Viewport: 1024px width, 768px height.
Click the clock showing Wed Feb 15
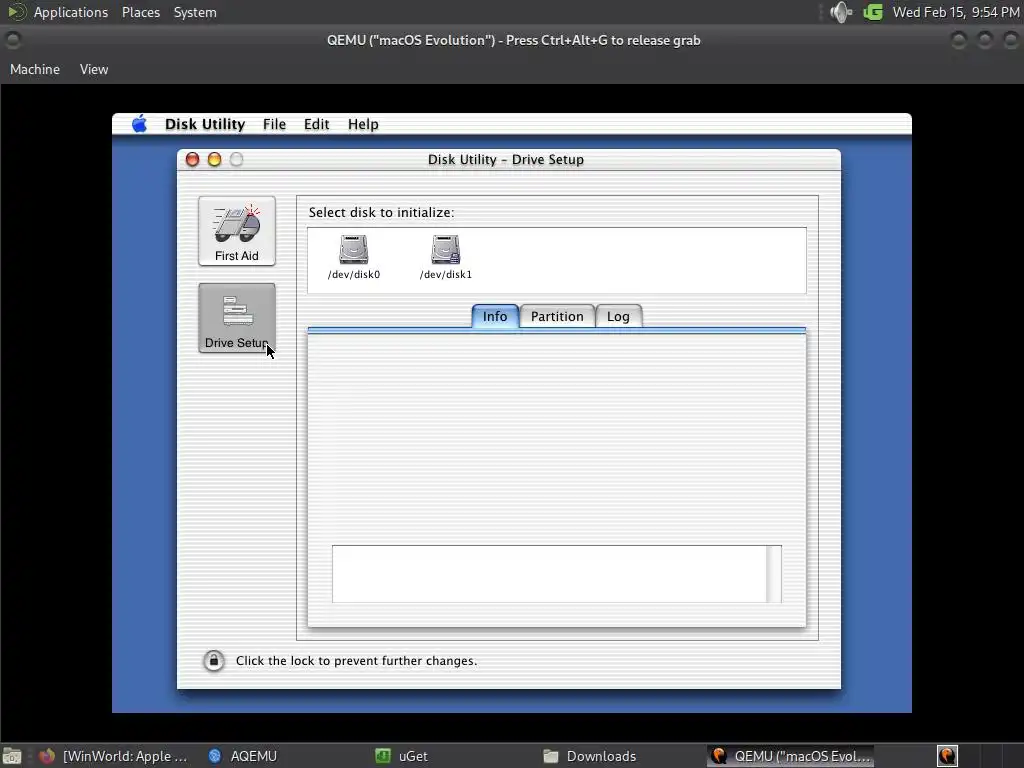pyautogui.click(x=955, y=12)
